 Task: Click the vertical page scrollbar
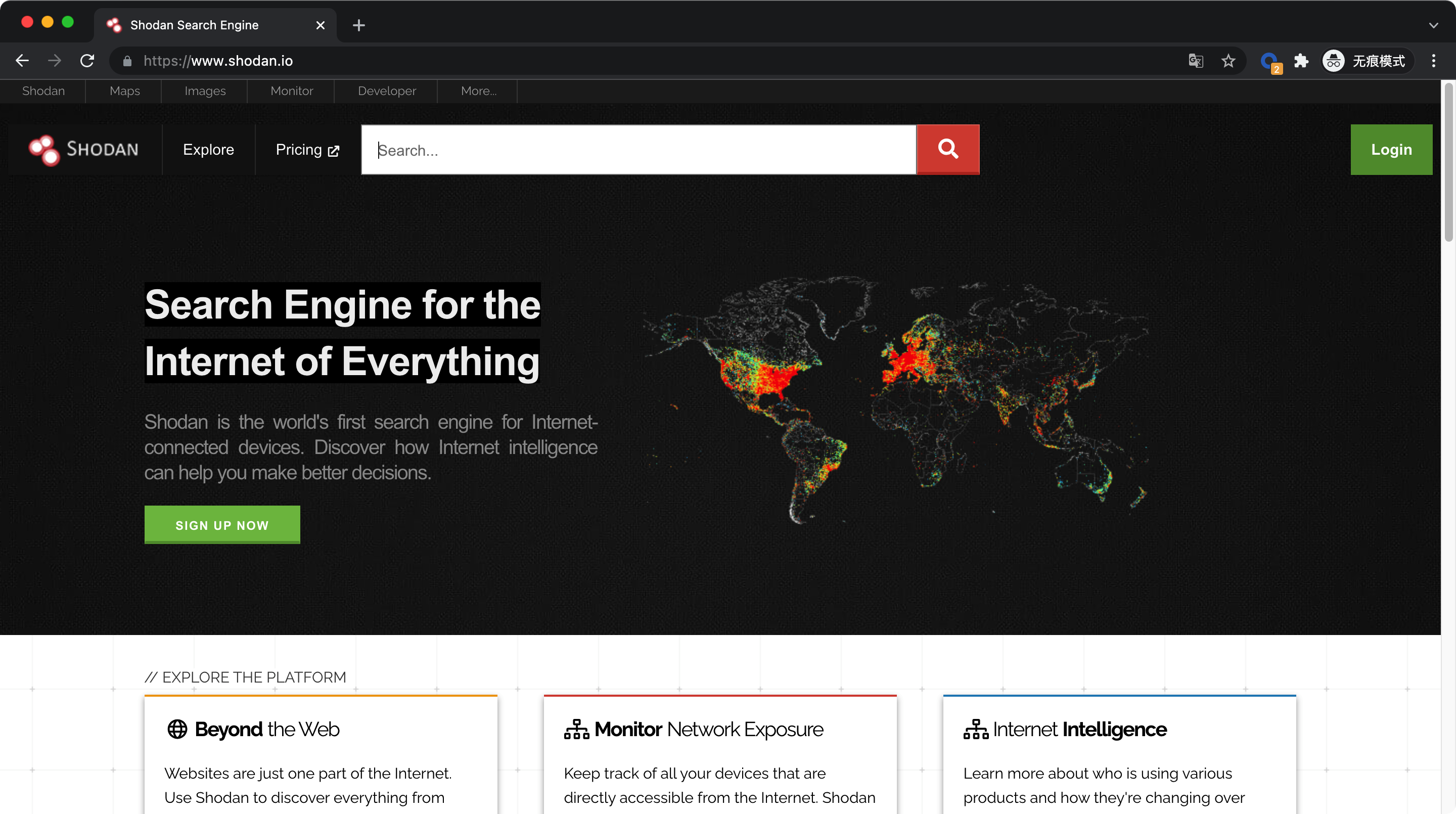tap(1448, 163)
